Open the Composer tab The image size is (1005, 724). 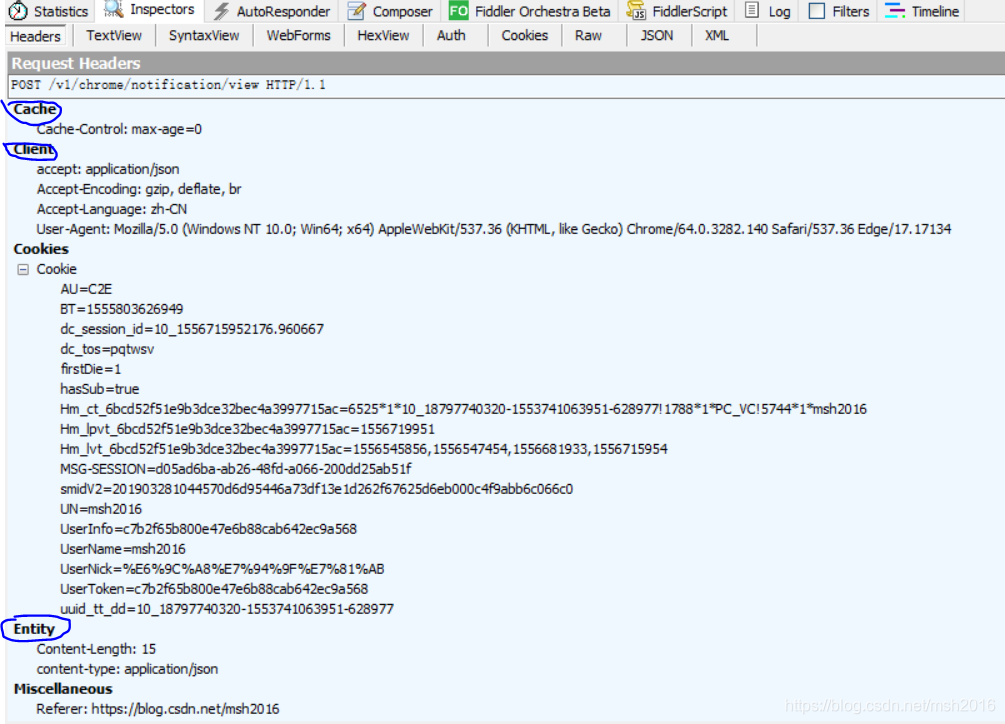[x=390, y=12]
